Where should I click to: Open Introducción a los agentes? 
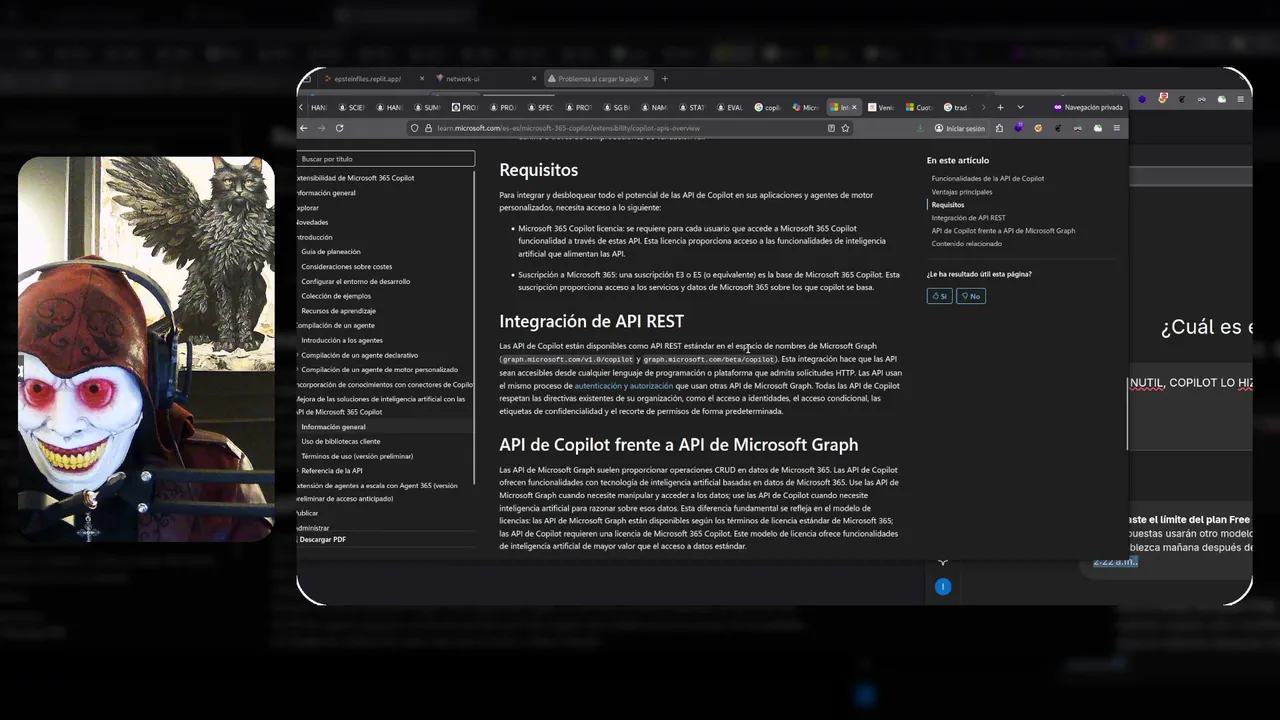point(342,340)
